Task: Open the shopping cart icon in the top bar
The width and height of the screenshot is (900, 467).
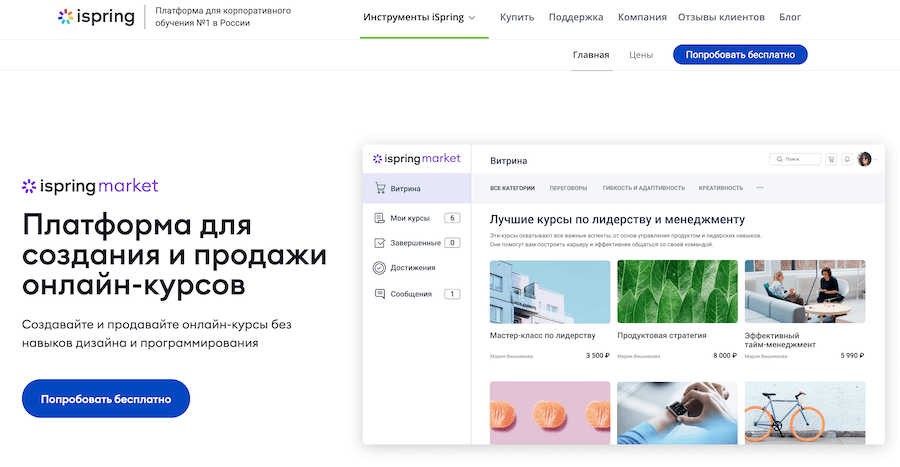Action: point(831,159)
